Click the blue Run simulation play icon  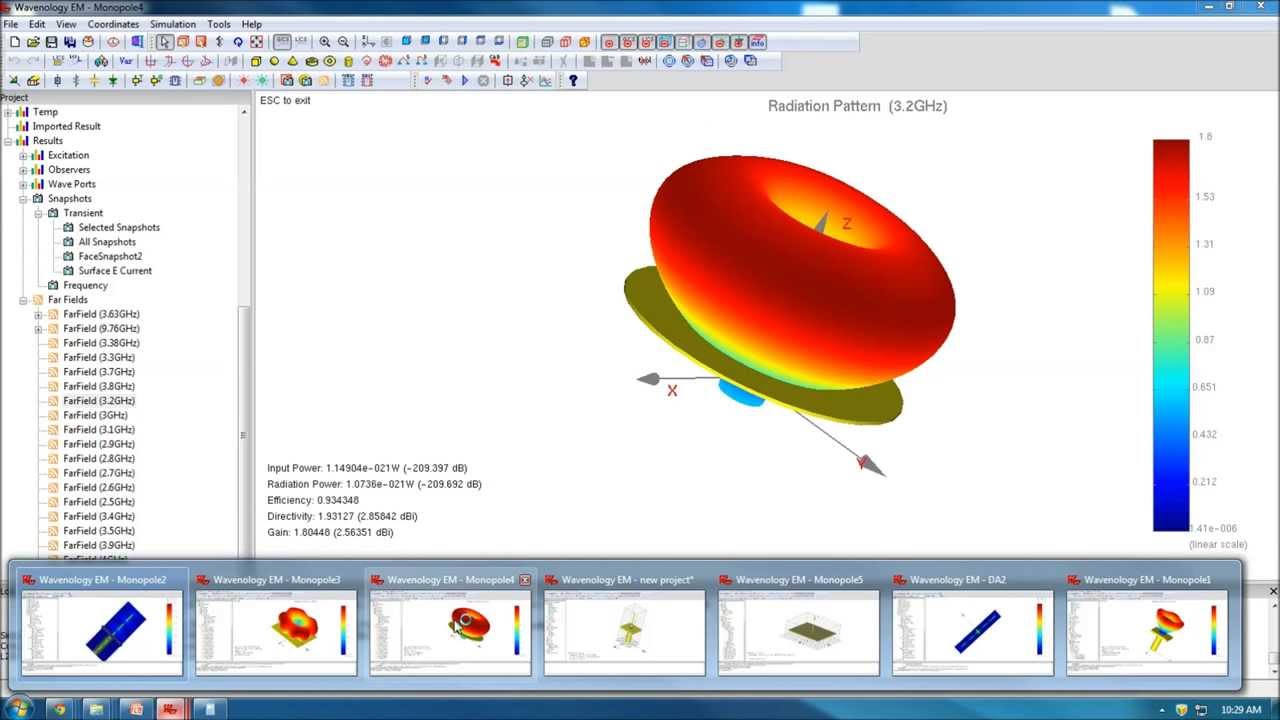point(464,81)
